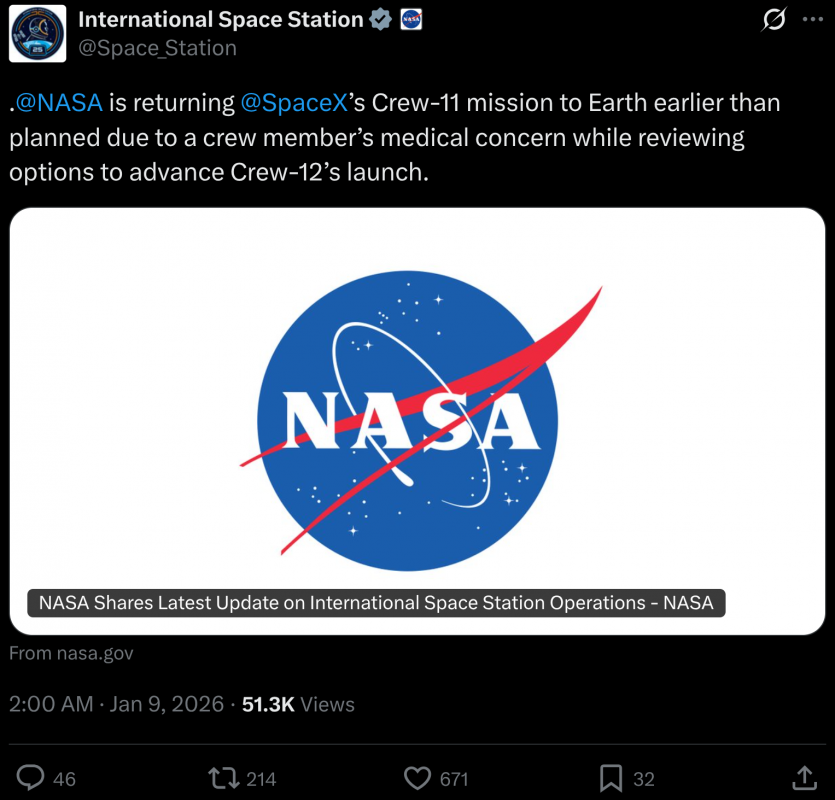Click the From nasa.gov source link
The image size is (835, 800).
[x=71, y=653]
